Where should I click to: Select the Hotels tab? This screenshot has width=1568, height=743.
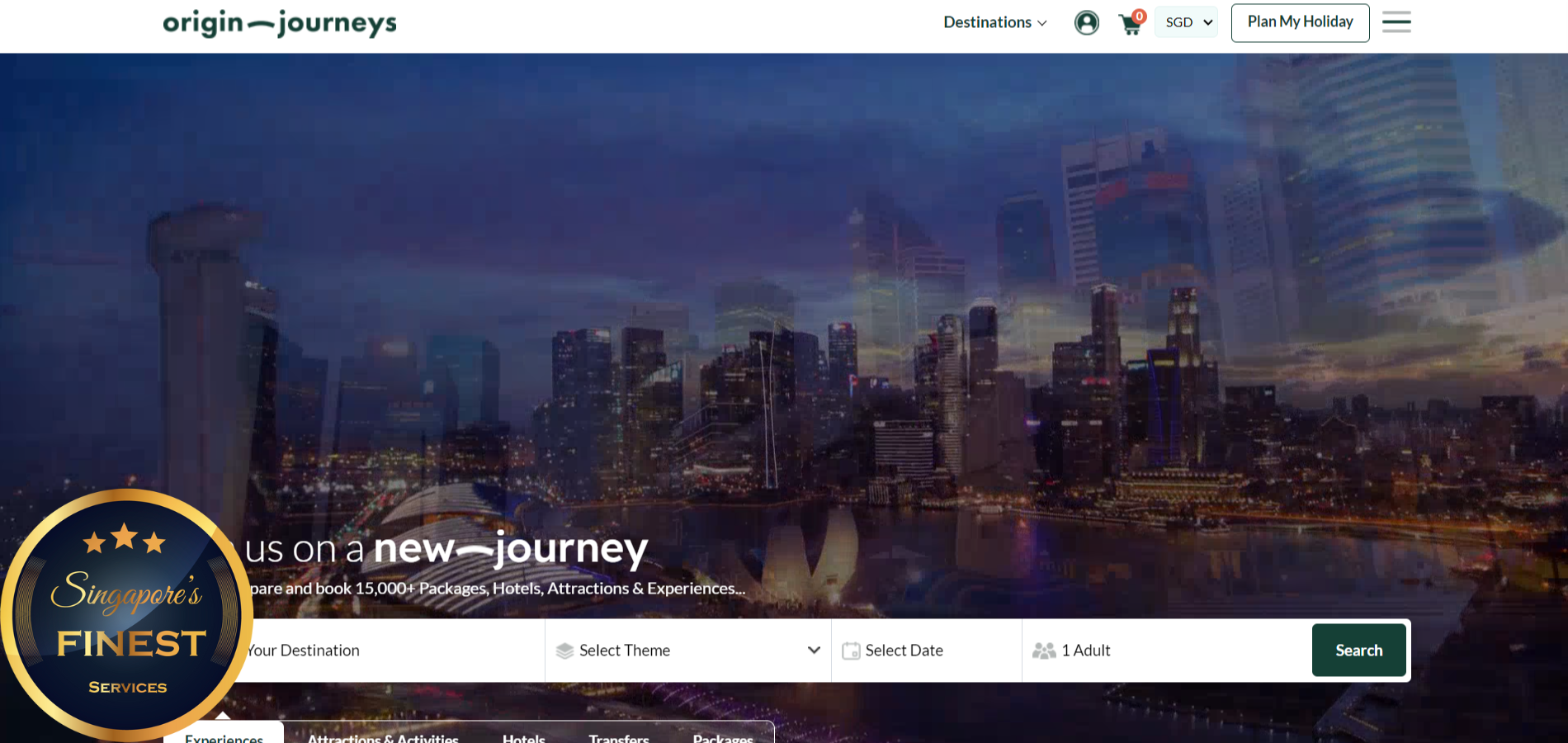(x=523, y=735)
